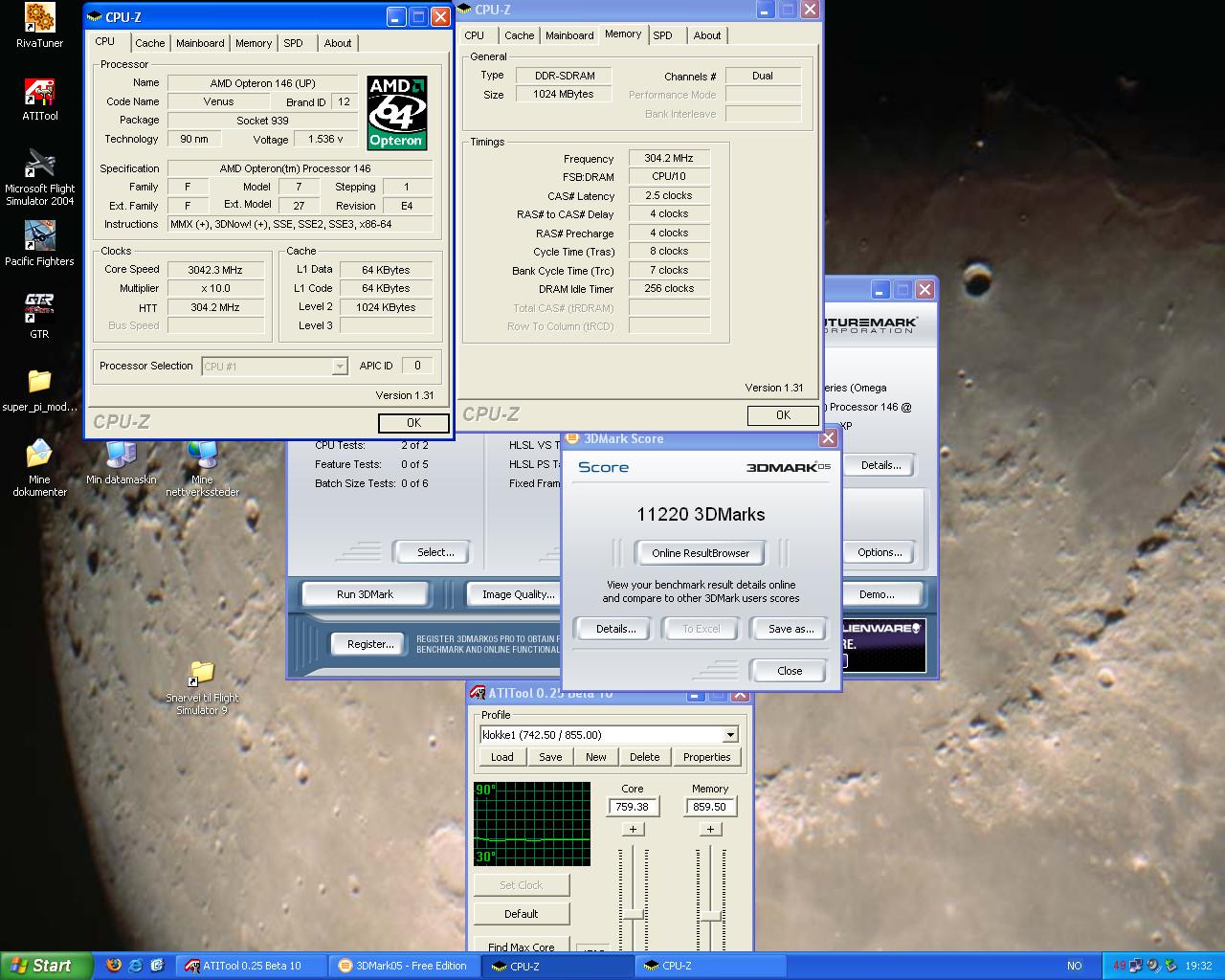Click the Core clock slider handle
This screenshot has height=980, width=1225.
[633, 917]
